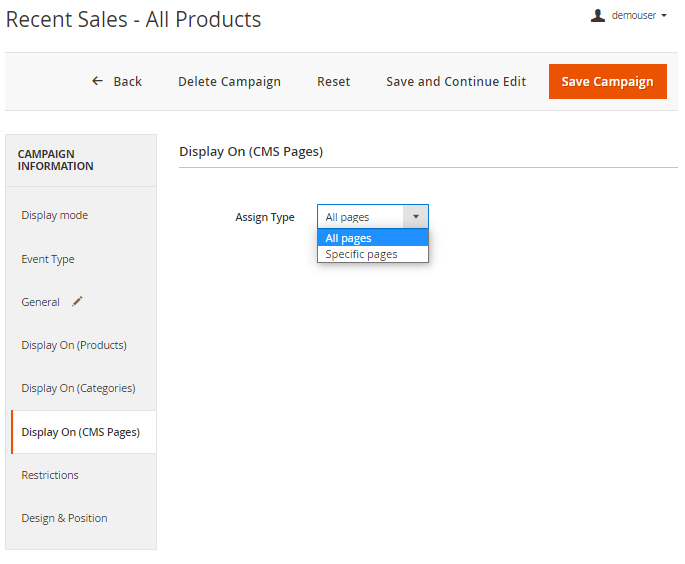Click the back arrow icon
Image resolution: width=685 pixels, height=564 pixels.
click(97, 81)
